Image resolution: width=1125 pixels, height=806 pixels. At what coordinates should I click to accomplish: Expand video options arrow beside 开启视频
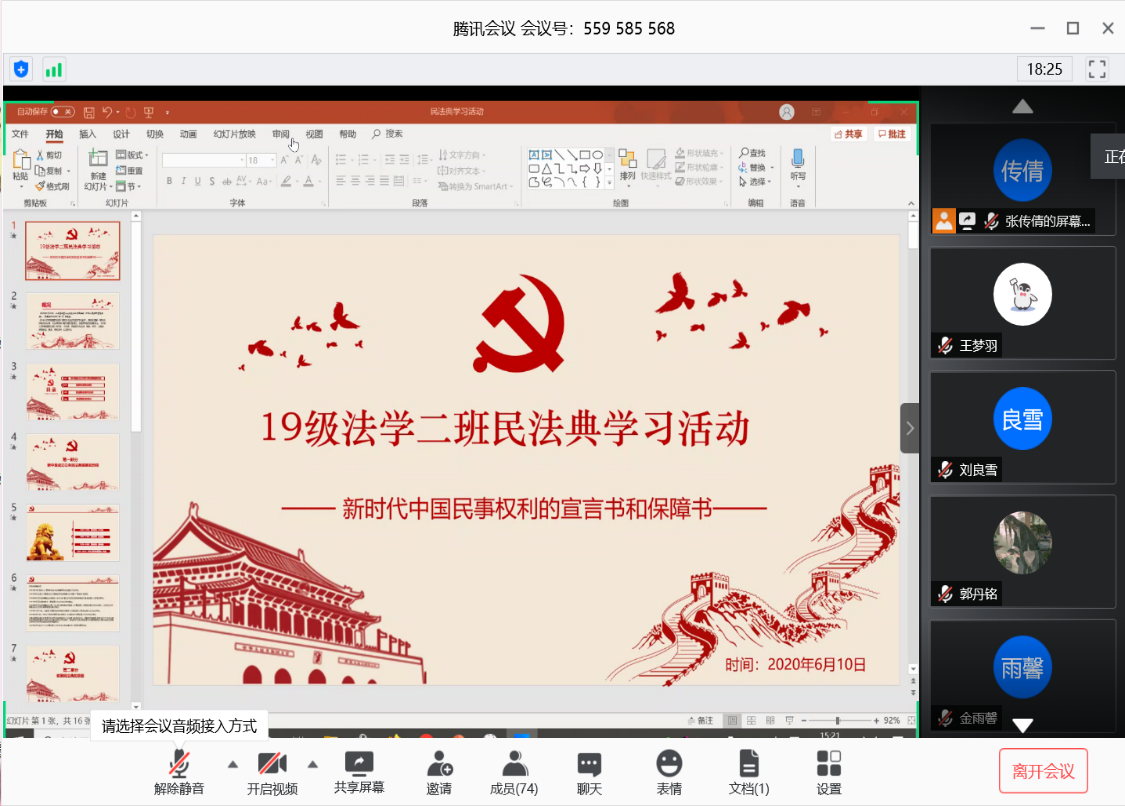pyautogui.click(x=313, y=764)
